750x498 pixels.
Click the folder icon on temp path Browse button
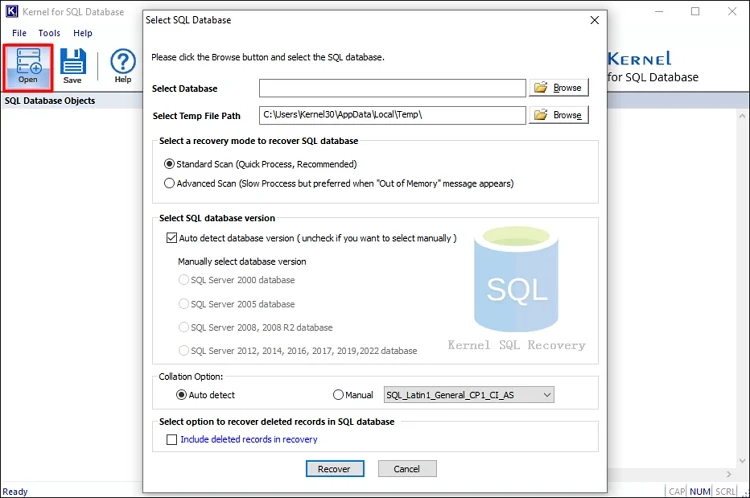pos(540,115)
